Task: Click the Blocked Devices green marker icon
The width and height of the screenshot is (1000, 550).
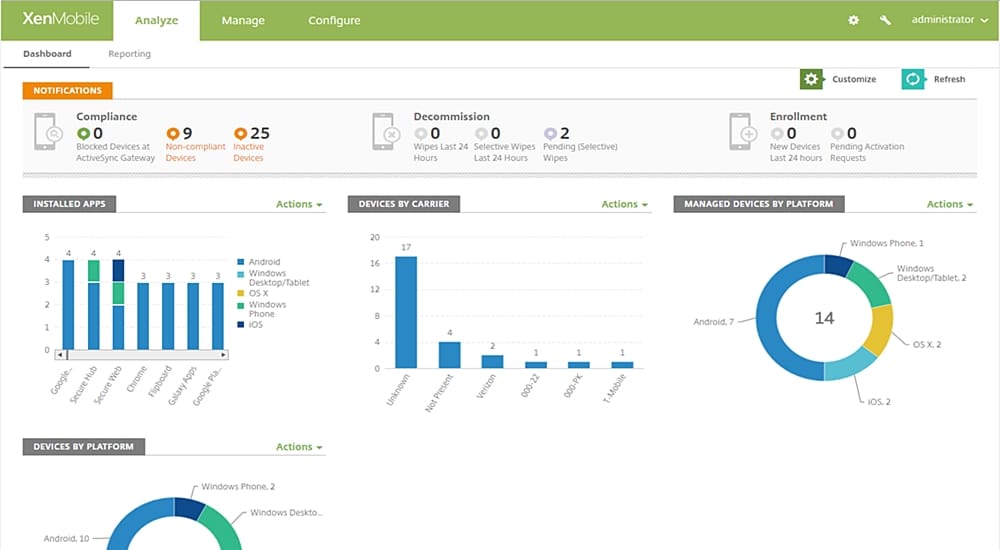Action: coord(83,133)
